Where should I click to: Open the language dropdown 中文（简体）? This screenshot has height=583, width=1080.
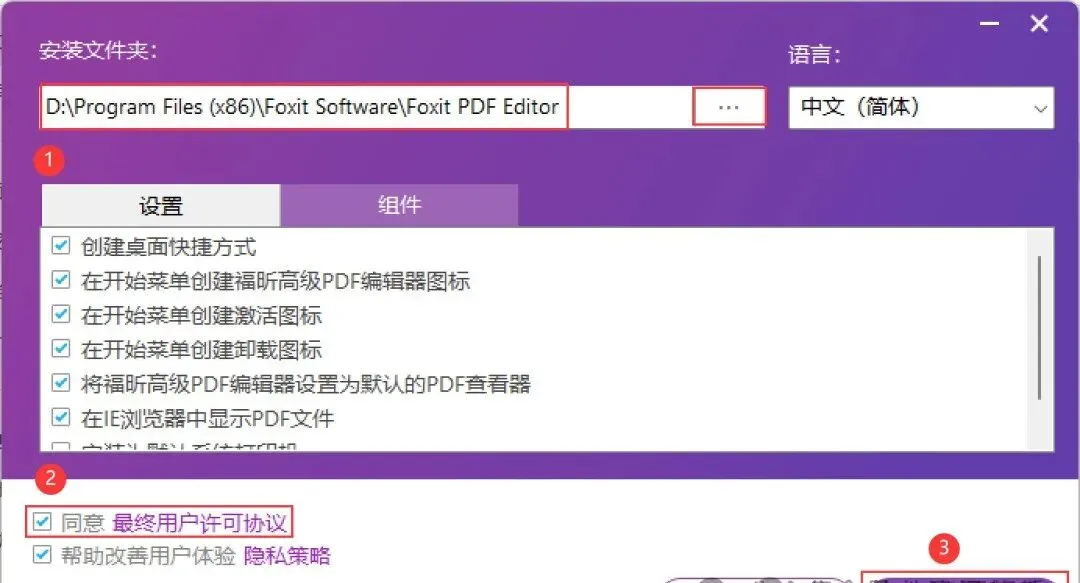tap(921, 108)
